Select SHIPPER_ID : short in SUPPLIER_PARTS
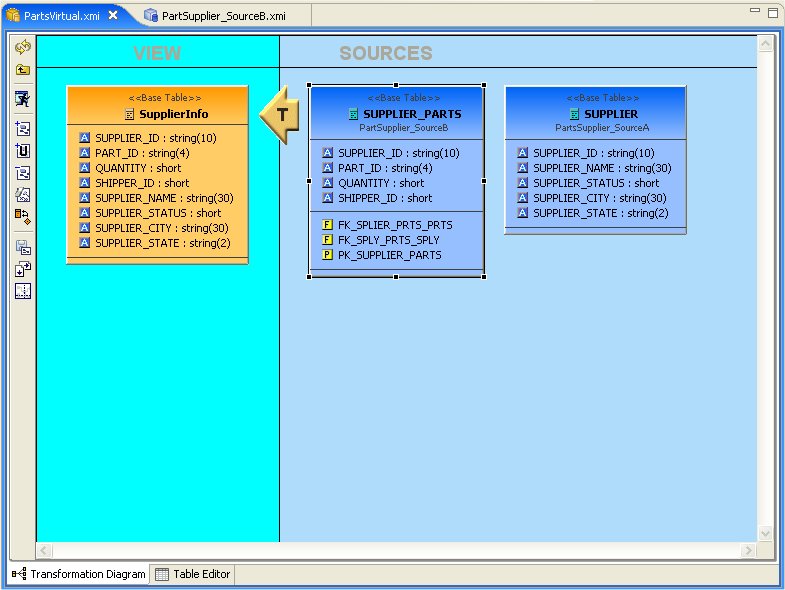Image resolution: width=785 pixels, height=590 pixels. pyautogui.click(x=385, y=198)
